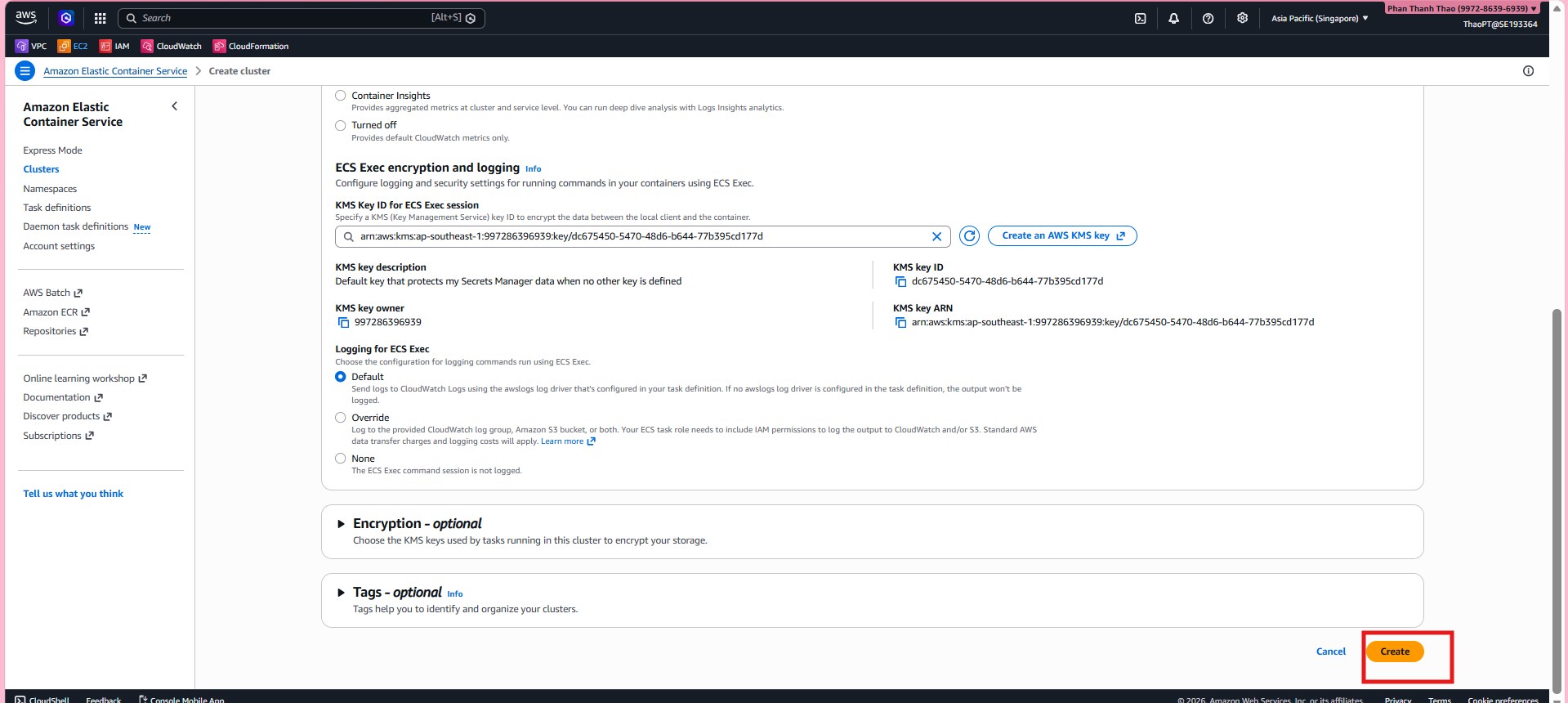Click Create an AWS KMS key
Screen dimensions: 1568x703
click(x=1062, y=235)
